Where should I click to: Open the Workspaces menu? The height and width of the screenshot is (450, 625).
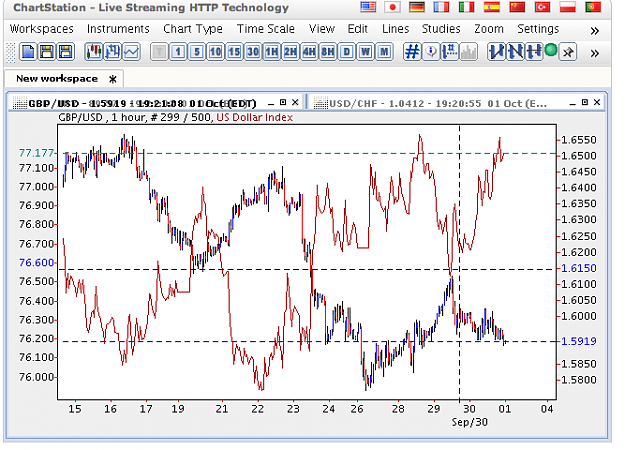[42, 29]
